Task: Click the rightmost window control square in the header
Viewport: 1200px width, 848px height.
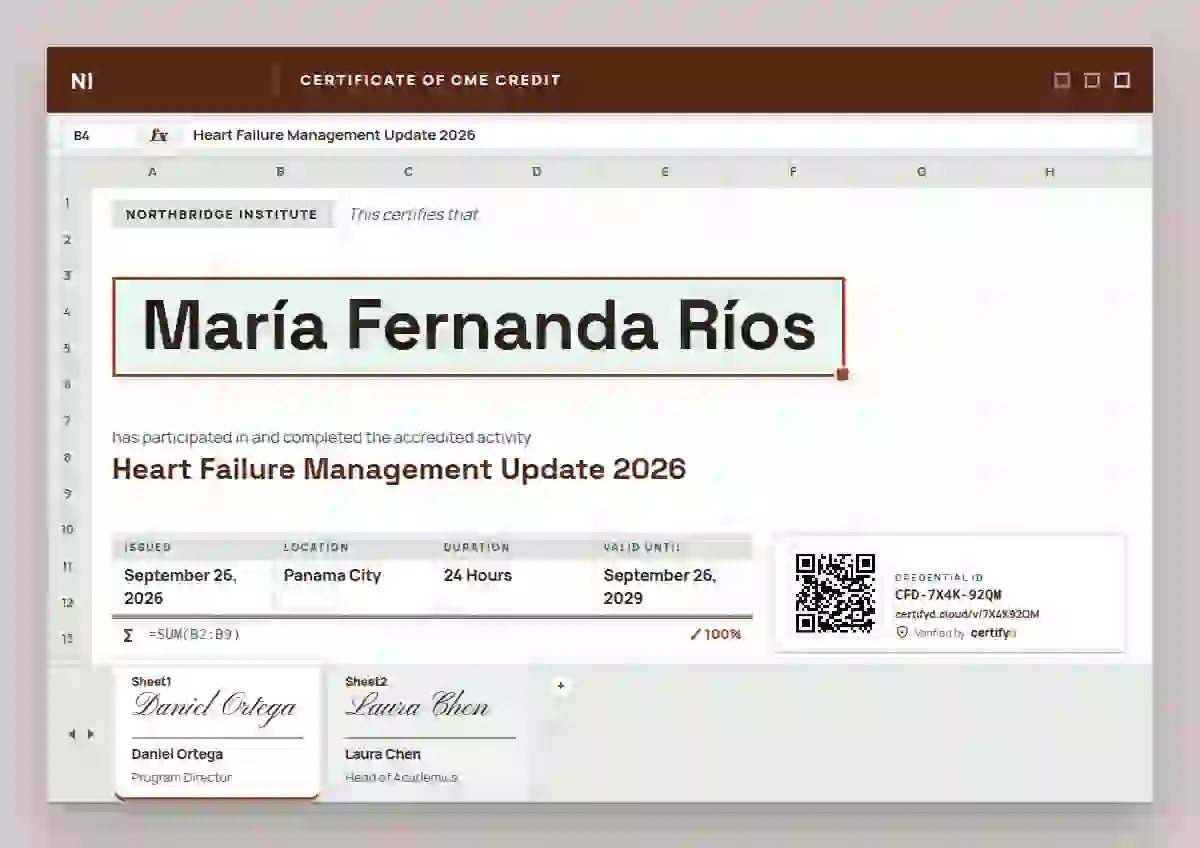Action: [1122, 80]
